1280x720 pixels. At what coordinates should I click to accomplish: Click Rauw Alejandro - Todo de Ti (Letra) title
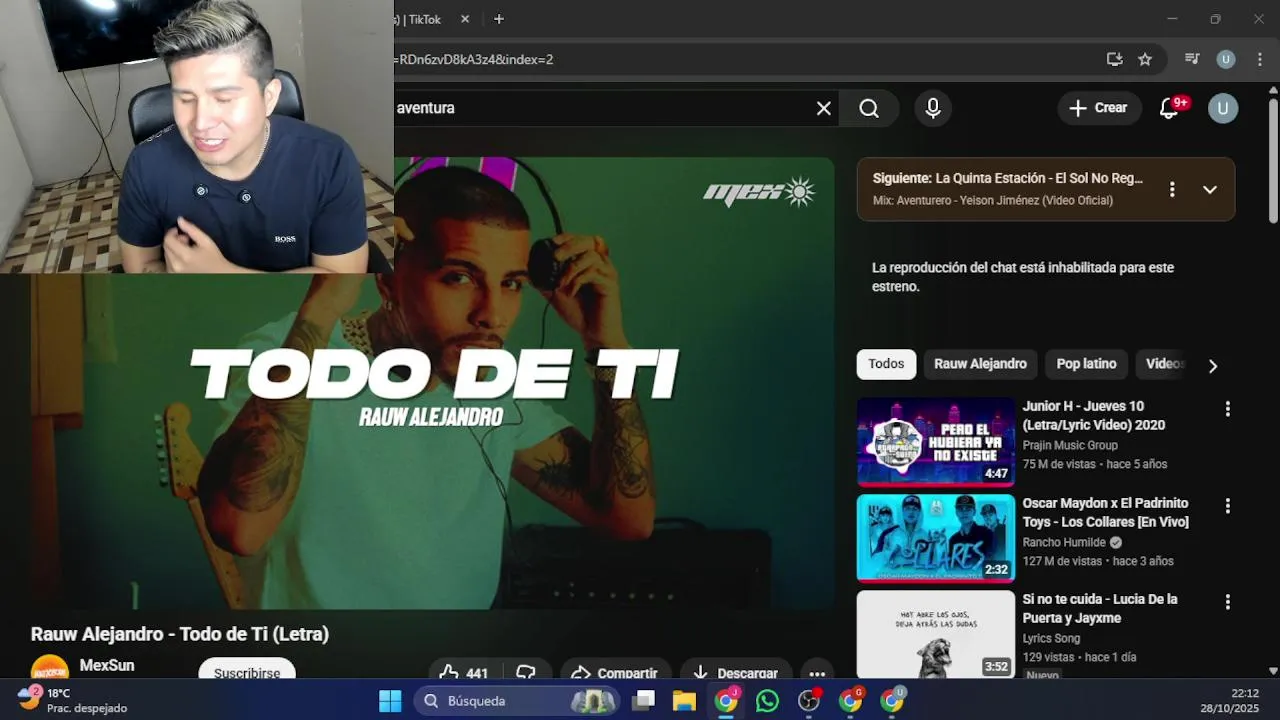pos(180,634)
